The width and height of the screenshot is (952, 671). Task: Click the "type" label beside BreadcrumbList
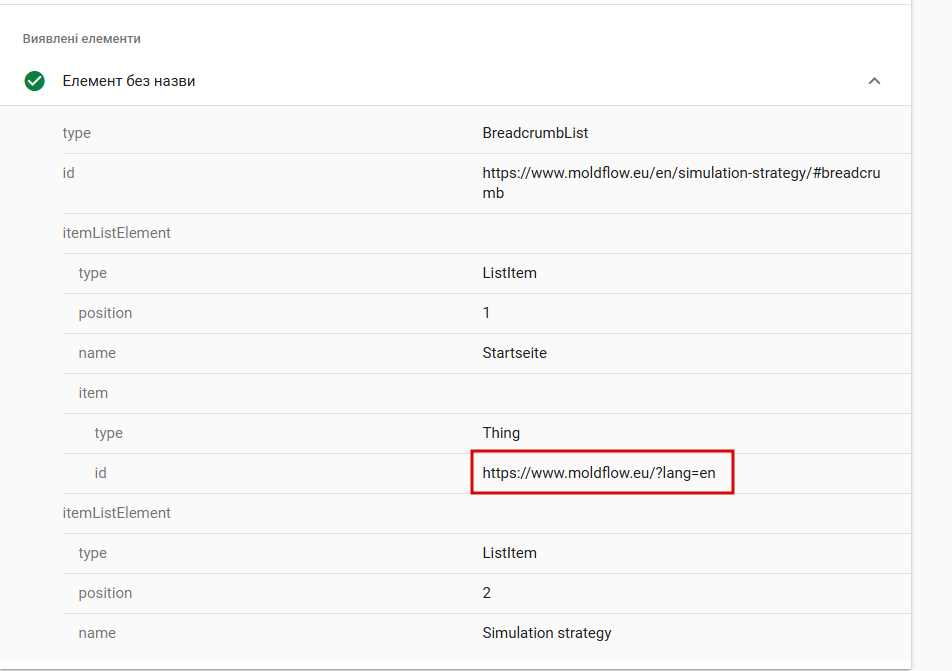[77, 133]
